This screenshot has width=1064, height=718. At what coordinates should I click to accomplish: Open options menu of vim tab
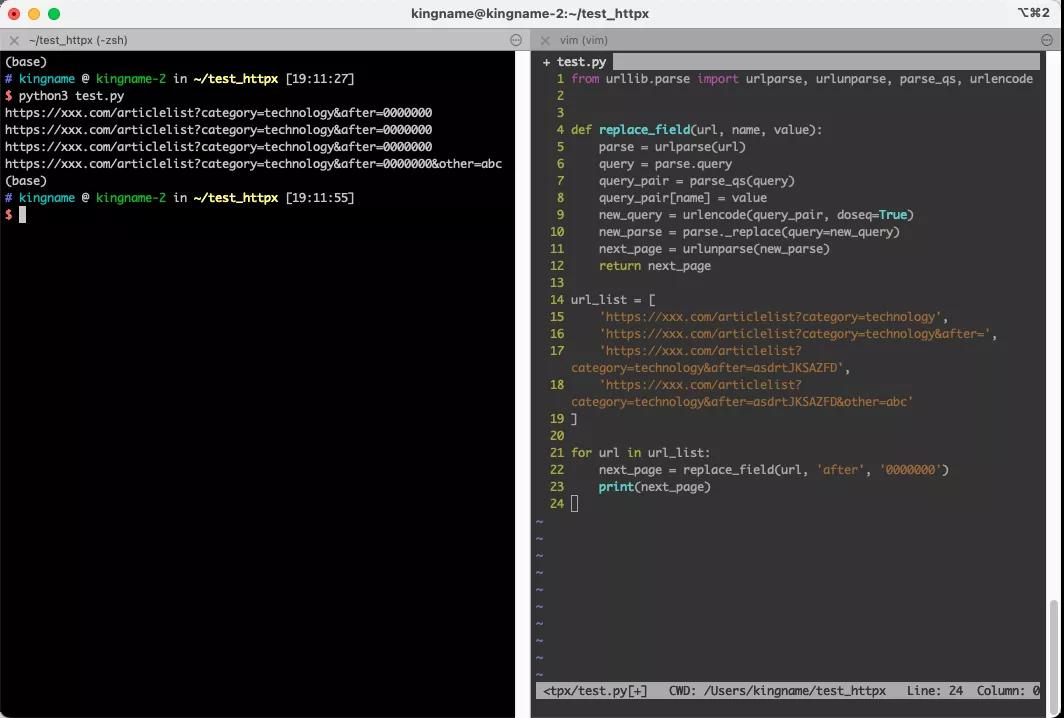(1047, 40)
